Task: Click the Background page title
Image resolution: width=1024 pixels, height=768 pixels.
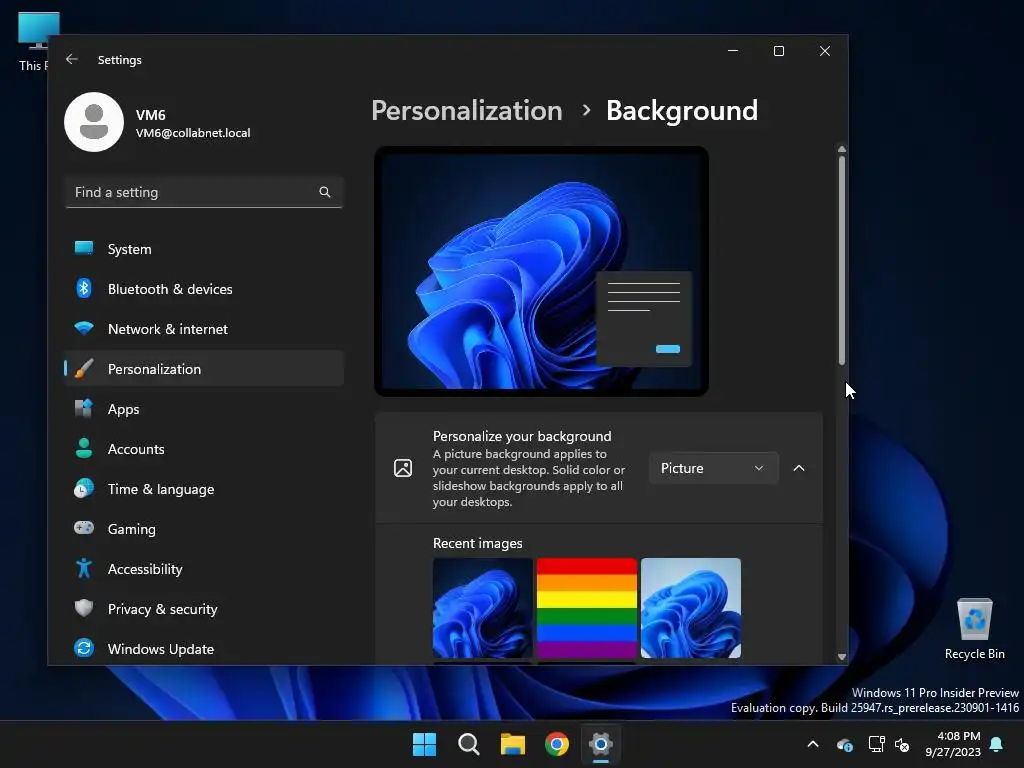Action: tap(682, 110)
